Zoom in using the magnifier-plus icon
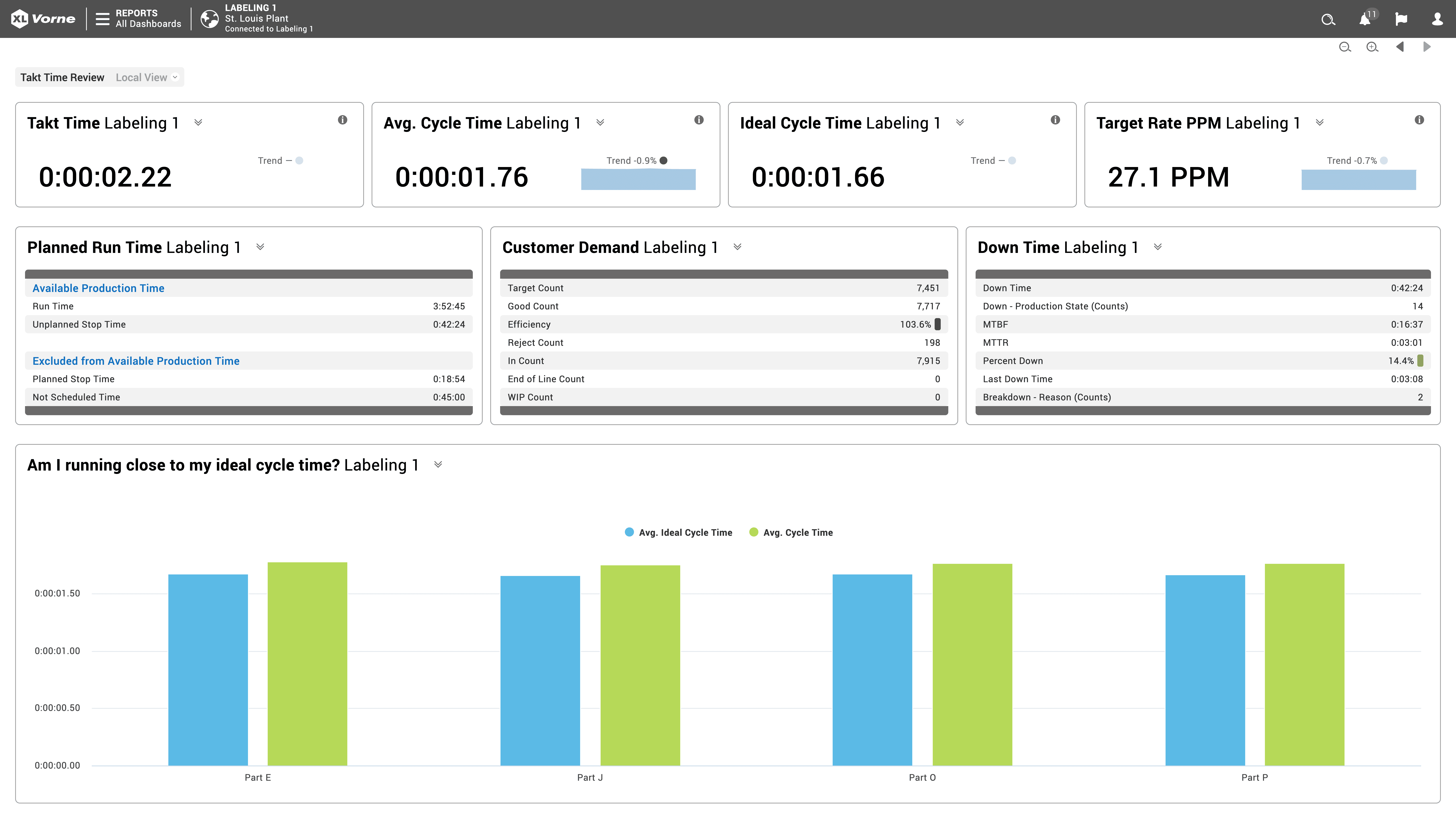The image size is (1456, 819). coord(1372,47)
